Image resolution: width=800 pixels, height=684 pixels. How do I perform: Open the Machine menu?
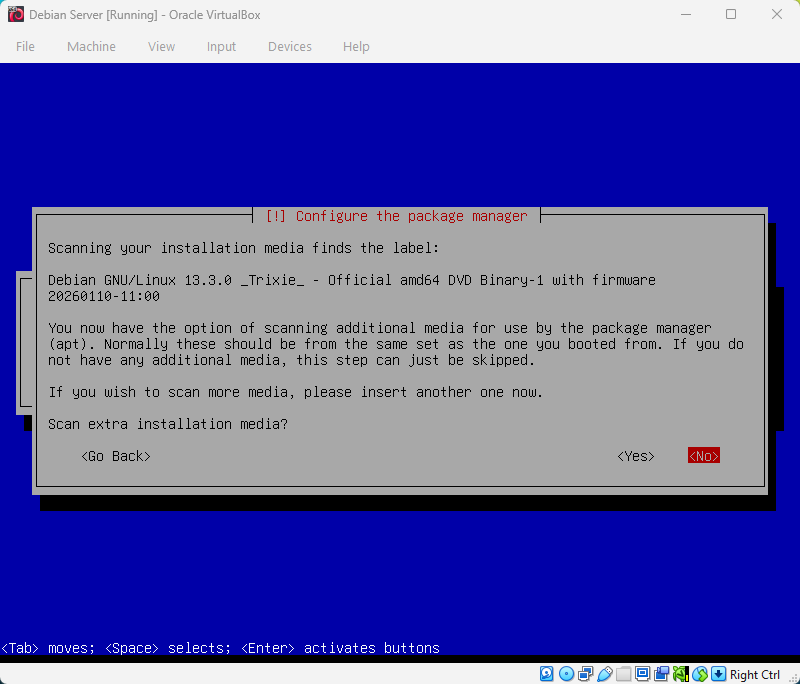pos(91,46)
